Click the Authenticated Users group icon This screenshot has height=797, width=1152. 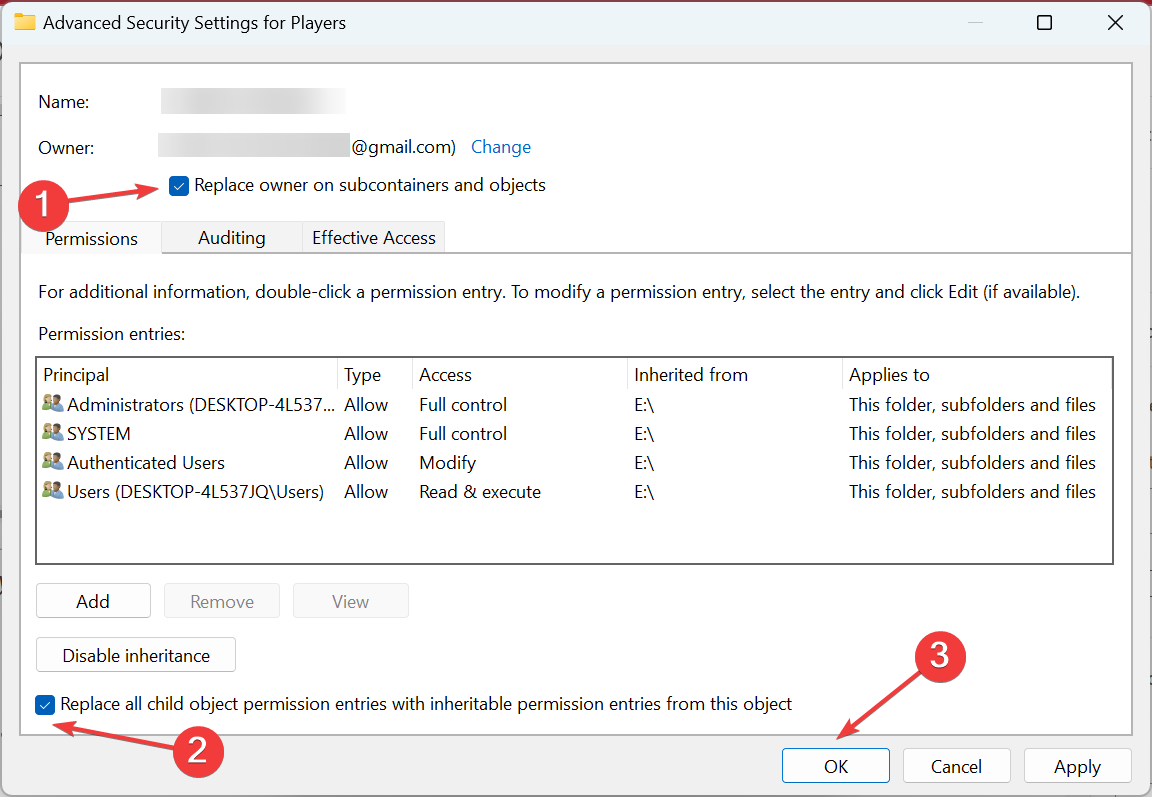pos(52,462)
